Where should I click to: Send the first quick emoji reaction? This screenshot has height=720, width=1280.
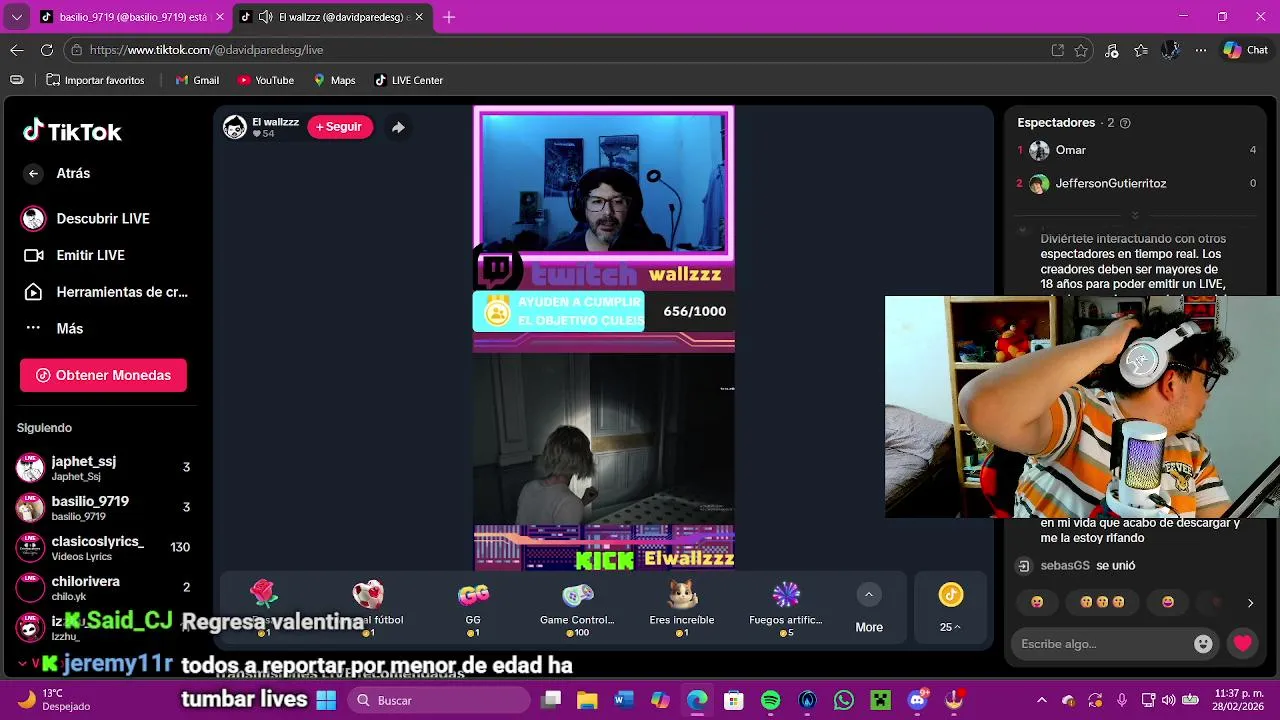pos(1037,602)
